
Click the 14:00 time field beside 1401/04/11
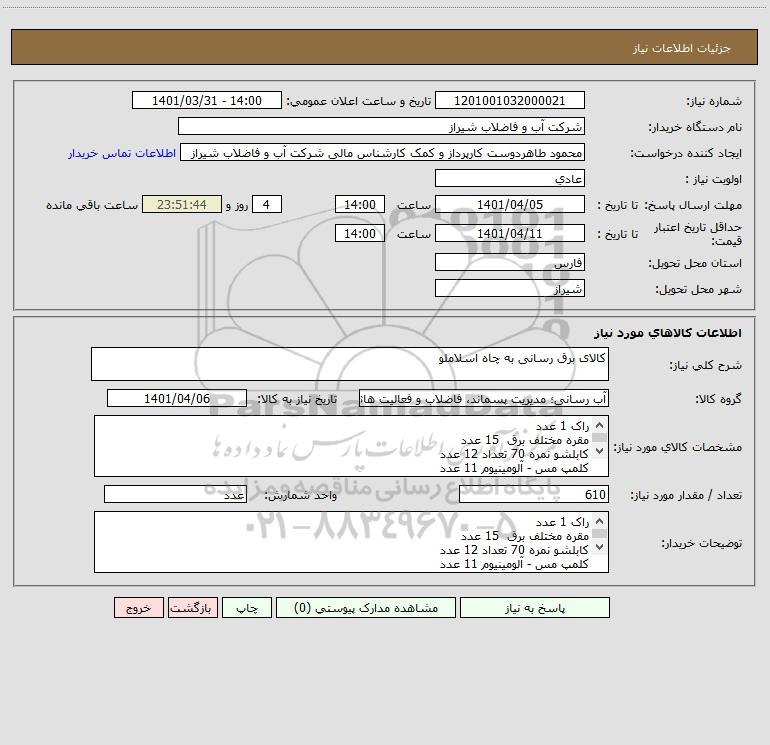359,233
